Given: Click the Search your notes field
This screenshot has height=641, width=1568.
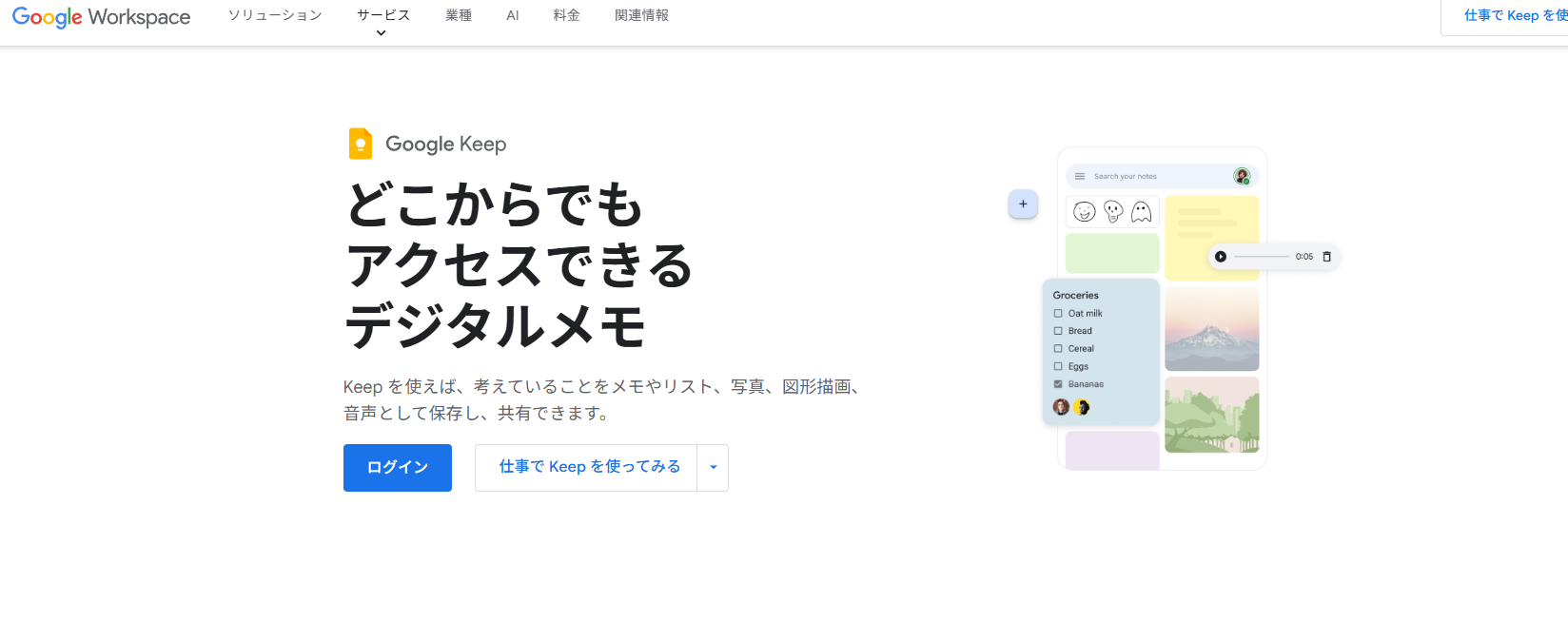Looking at the screenshot, I should (1163, 176).
